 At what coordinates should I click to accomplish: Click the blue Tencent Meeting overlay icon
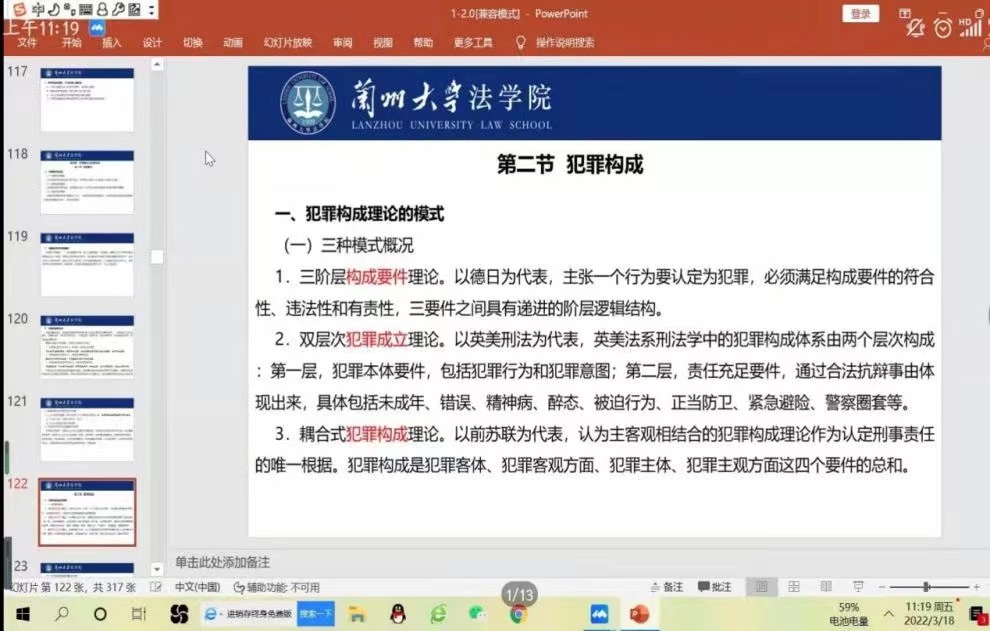98,28
